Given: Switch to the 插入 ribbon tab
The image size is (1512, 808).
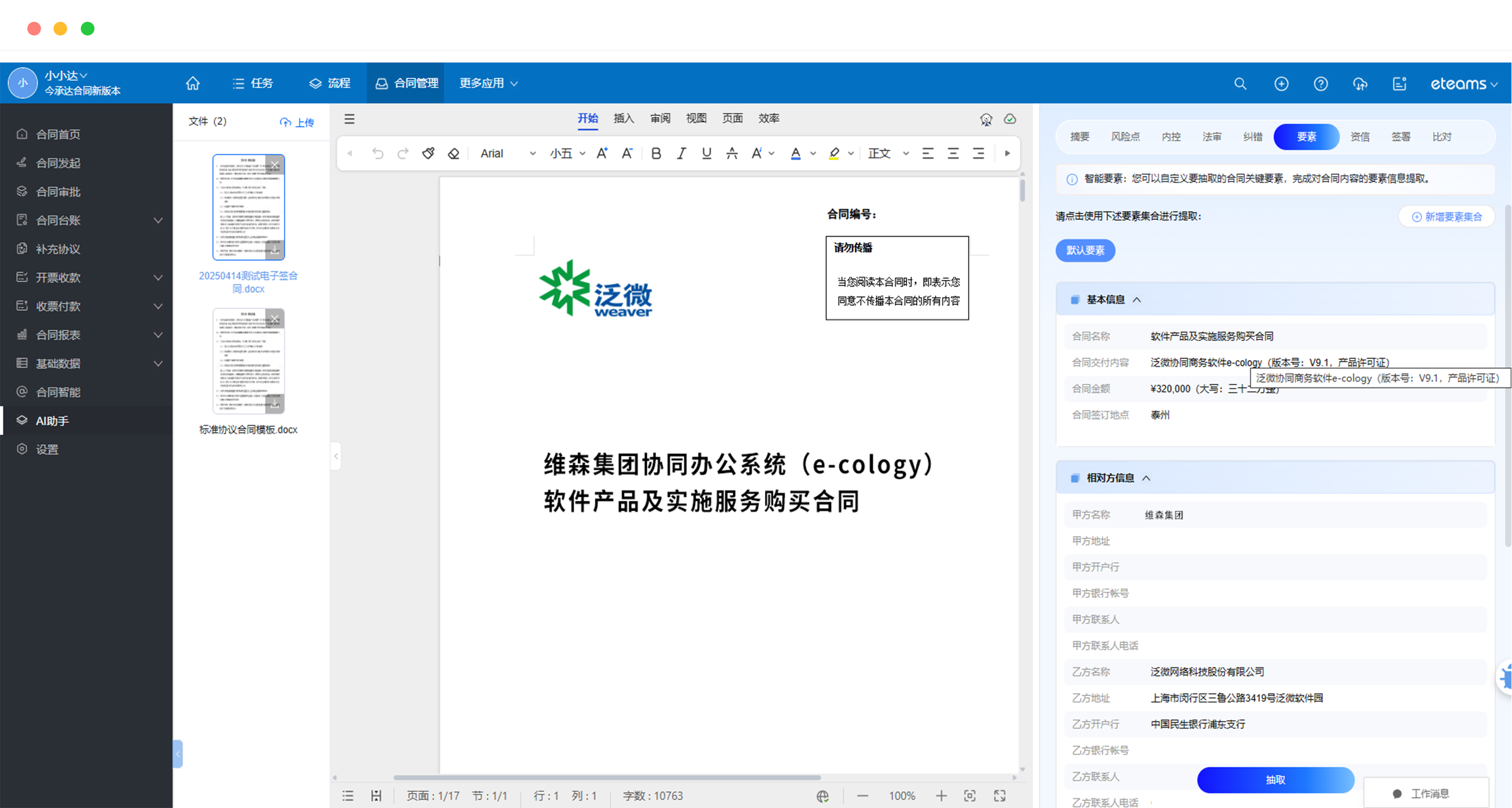Looking at the screenshot, I should [x=623, y=119].
